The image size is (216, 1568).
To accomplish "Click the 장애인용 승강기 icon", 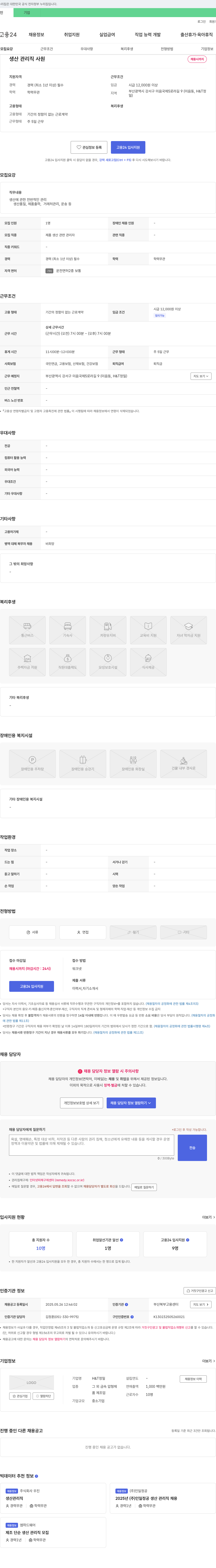I will (x=83, y=763).
